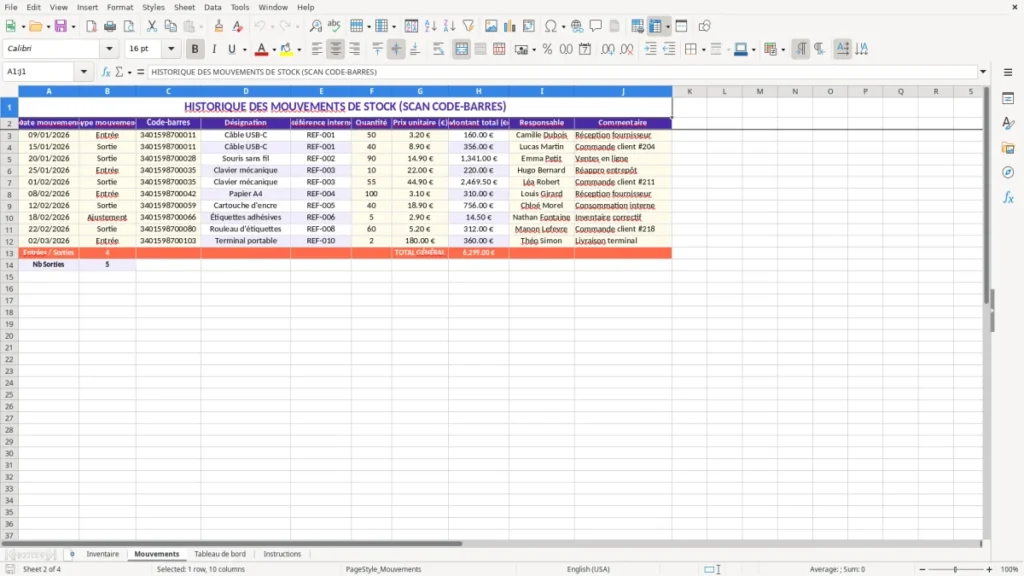Toggle Center Vertically alignment
Viewport: 1024px width, 576px height.
[396, 49]
